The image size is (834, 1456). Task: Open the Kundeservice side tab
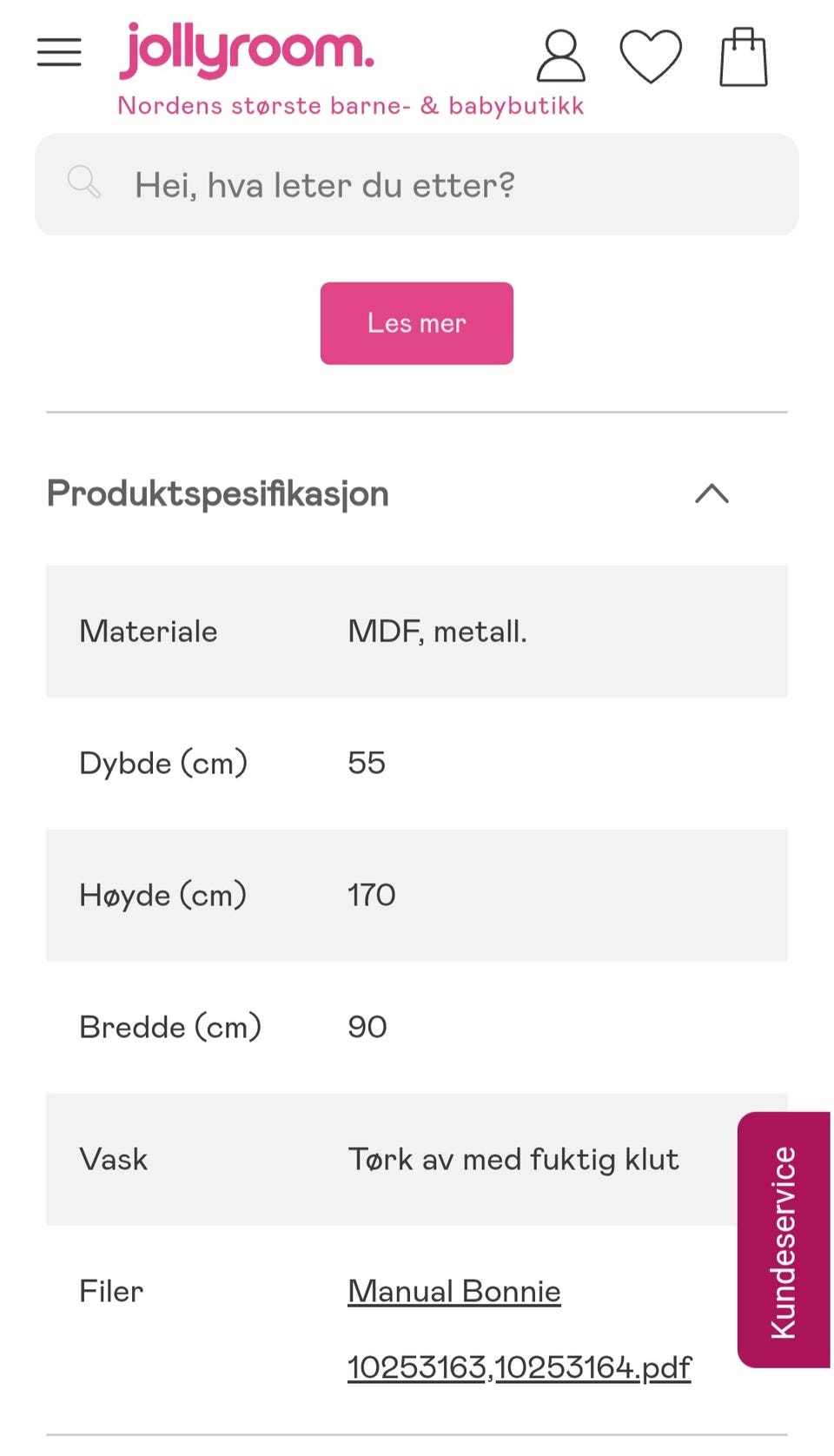coord(784,1241)
